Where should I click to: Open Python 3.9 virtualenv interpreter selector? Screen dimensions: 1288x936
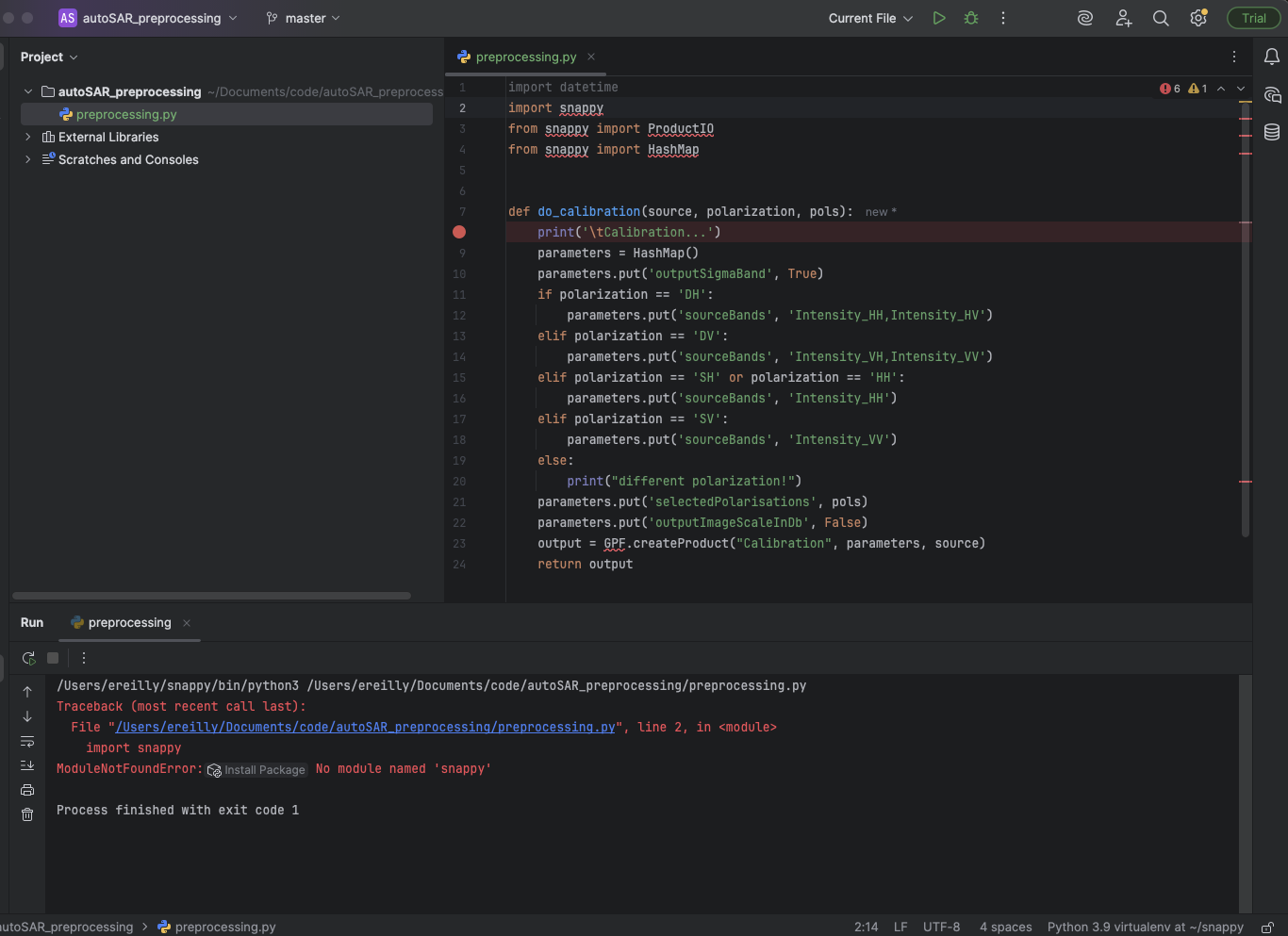[x=1146, y=928]
